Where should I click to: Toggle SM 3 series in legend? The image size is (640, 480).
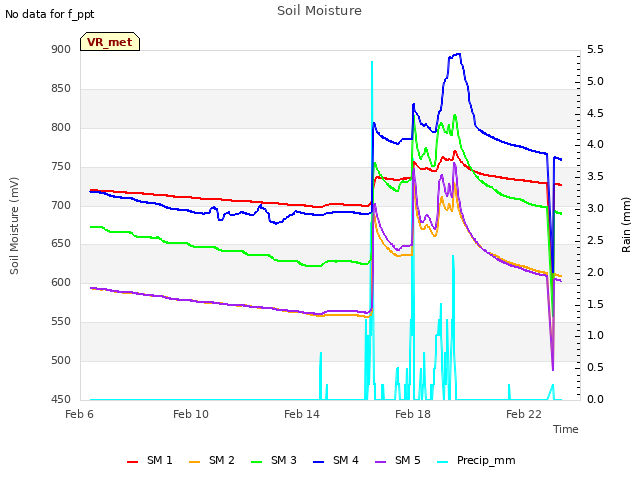(x=274, y=460)
